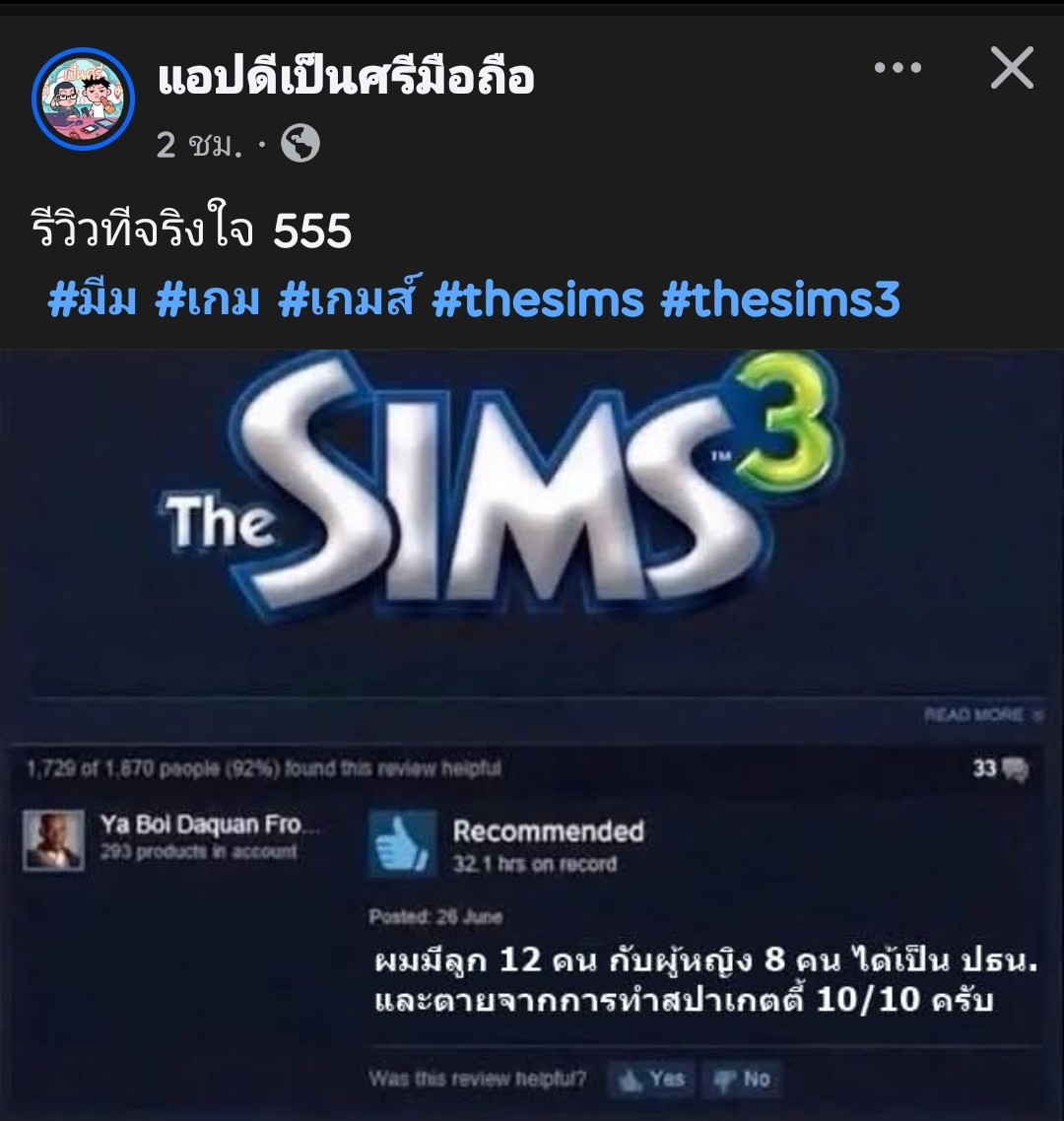The width and height of the screenshot is (1064, 1121).
Task: Click The Sims 3 logo image
Action: click(x=500, y=487)
